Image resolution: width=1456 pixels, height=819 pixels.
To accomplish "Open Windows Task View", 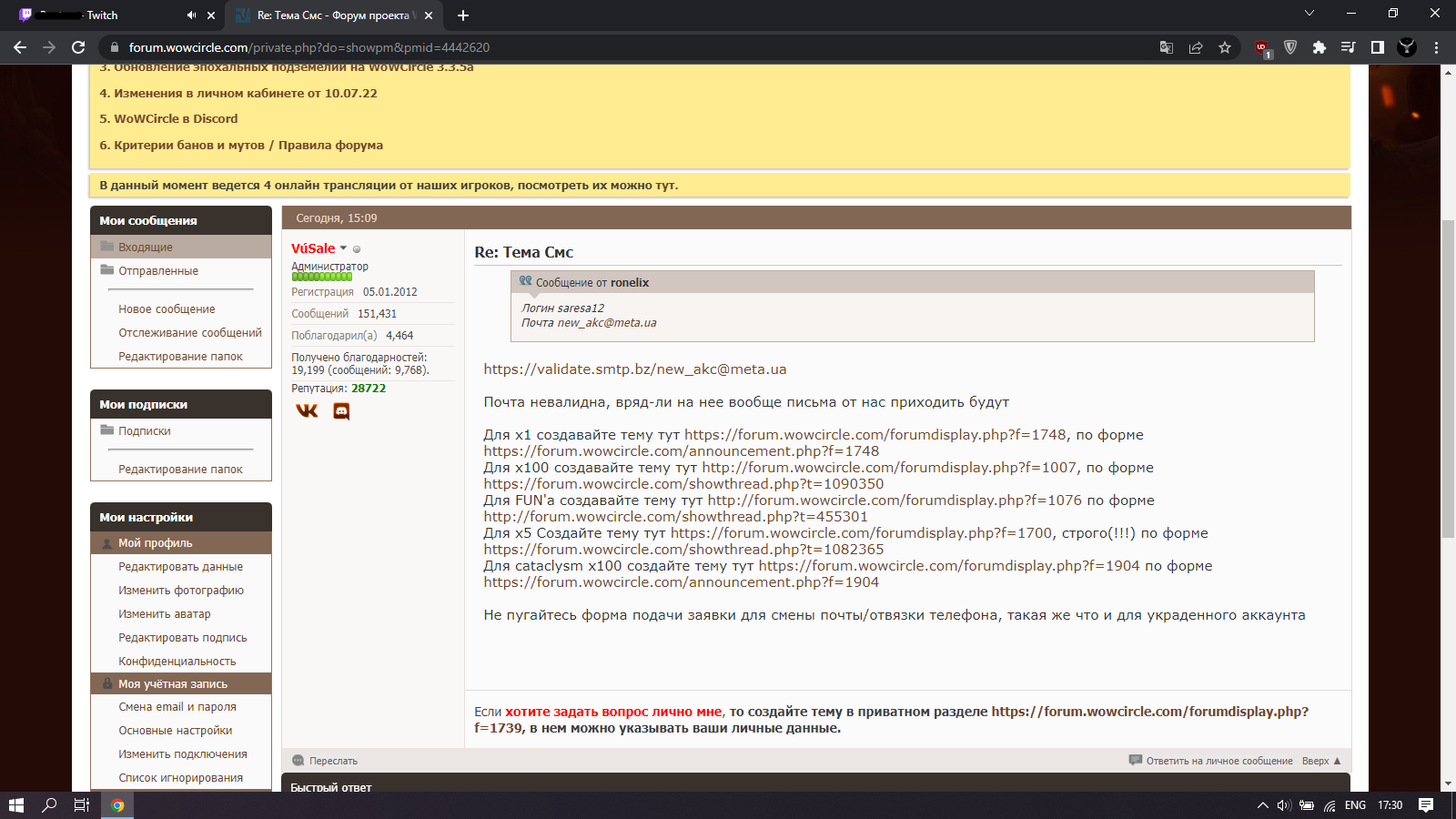I will pyautogui.click(x=81, y=805).
